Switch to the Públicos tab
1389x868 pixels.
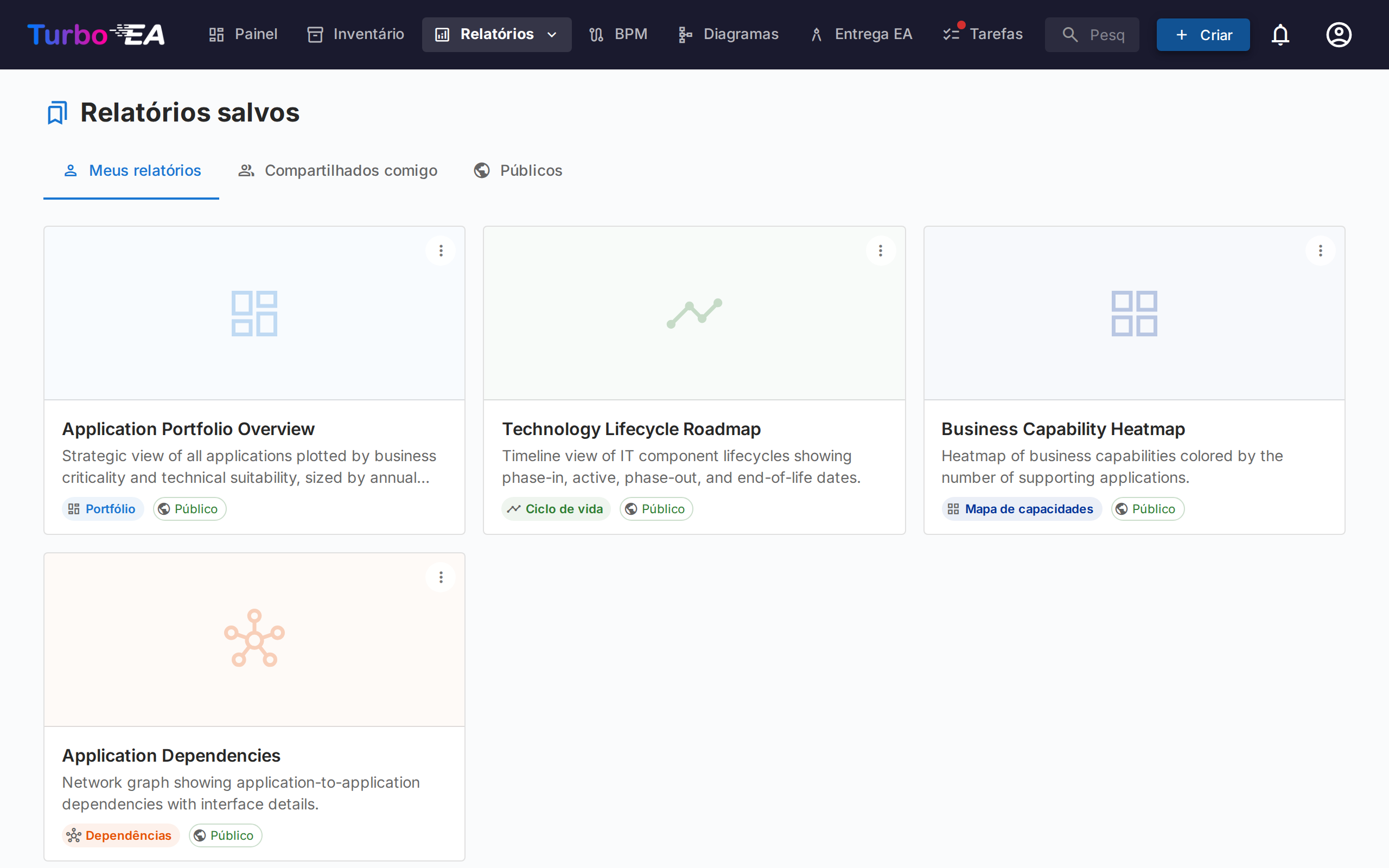[x=518, y=170]
